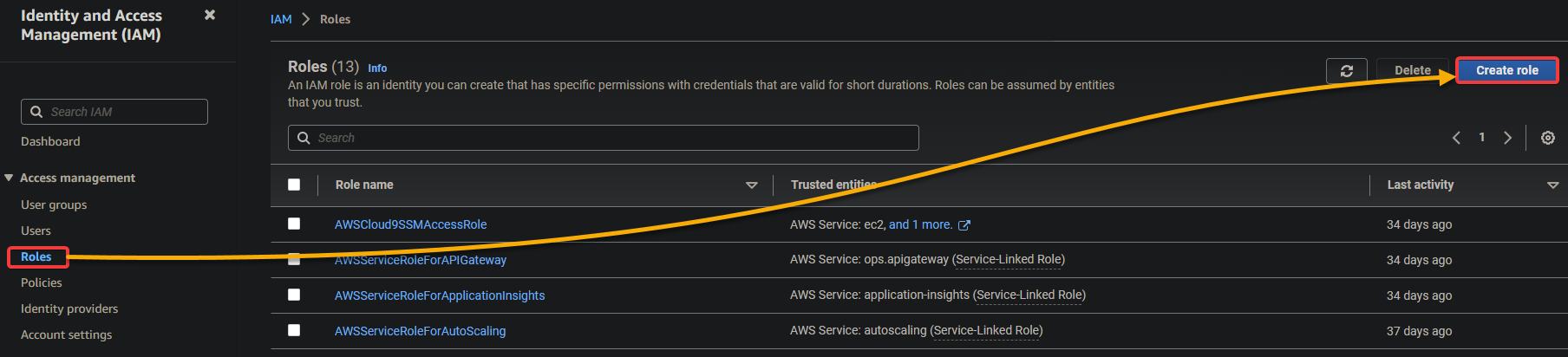This screenshot has height=357, width=1568.
Task: Sort by Last activity column arrow
Action: (1552, 185)
